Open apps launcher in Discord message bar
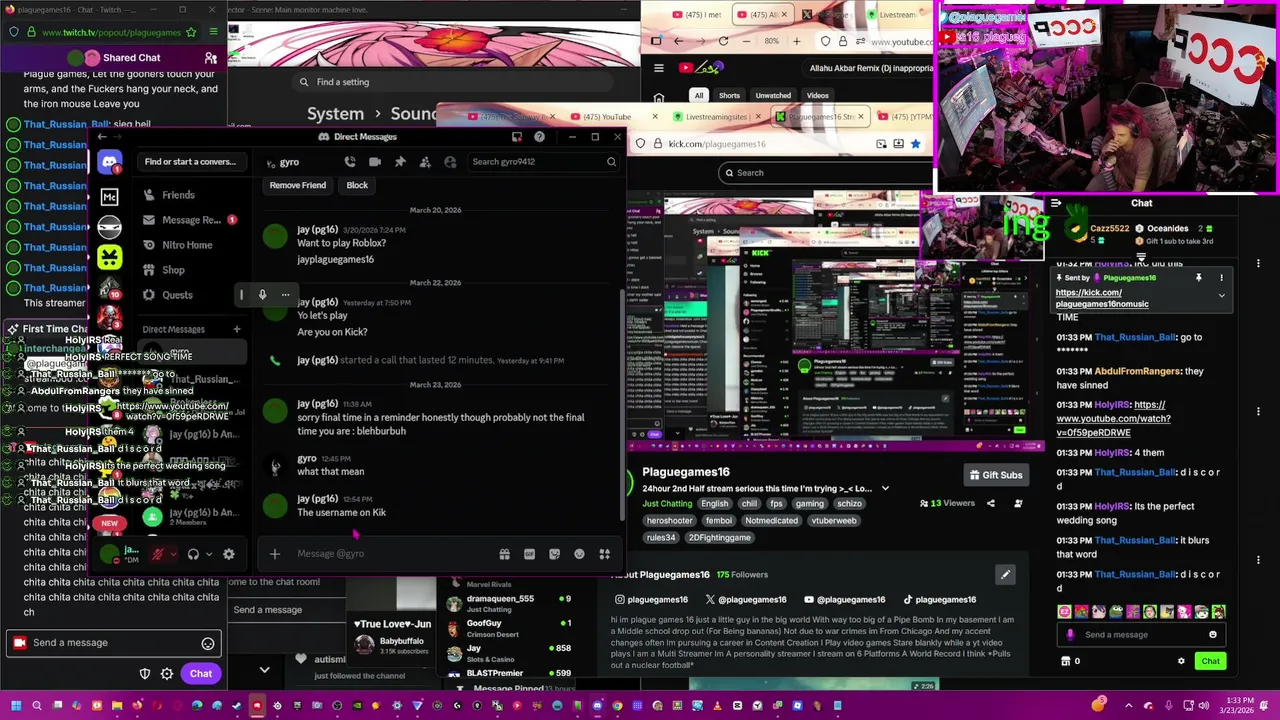This screenshot has width=1280, height=720. point(604,554)
